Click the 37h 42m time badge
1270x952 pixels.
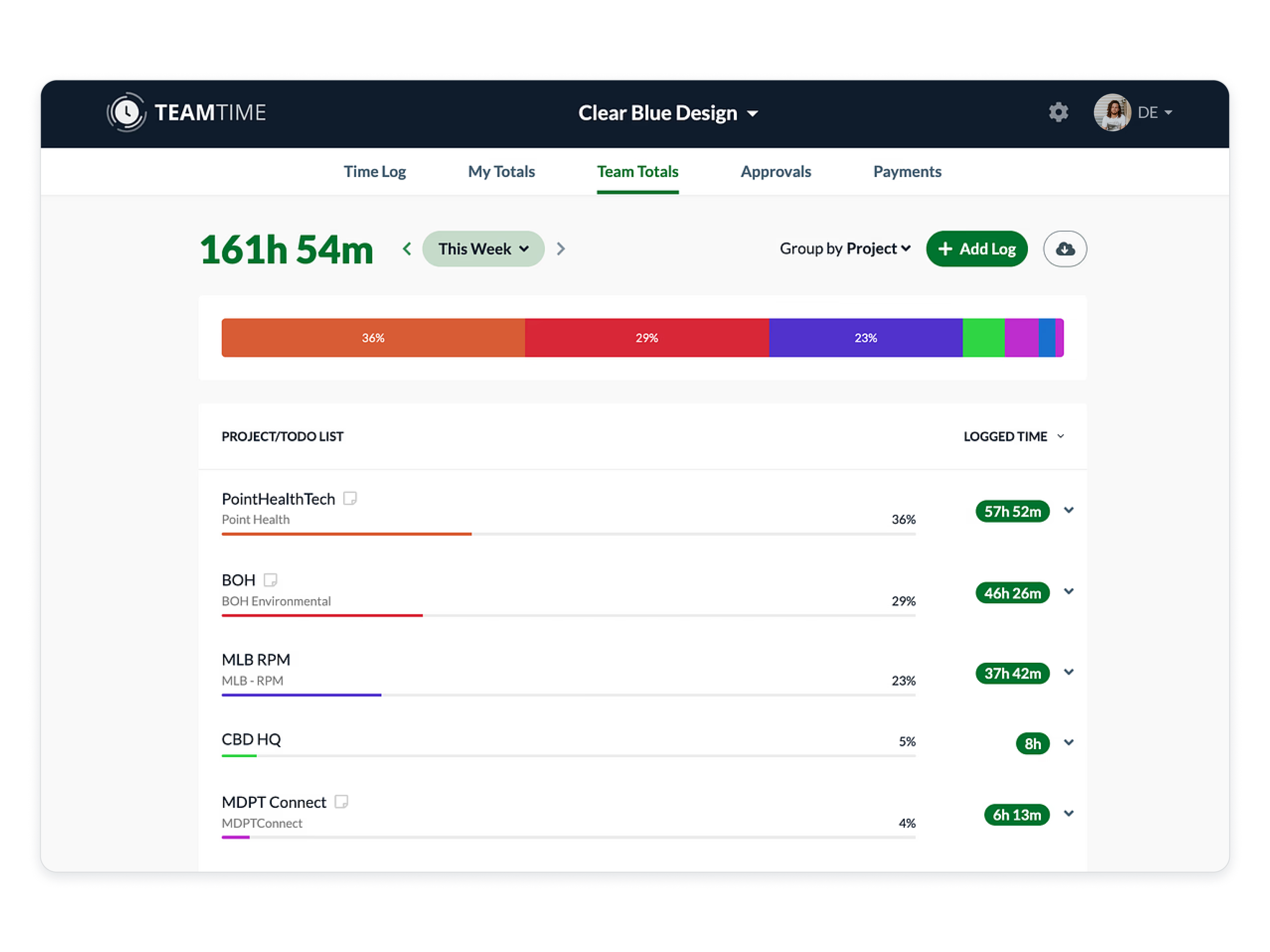[1012, 673]
